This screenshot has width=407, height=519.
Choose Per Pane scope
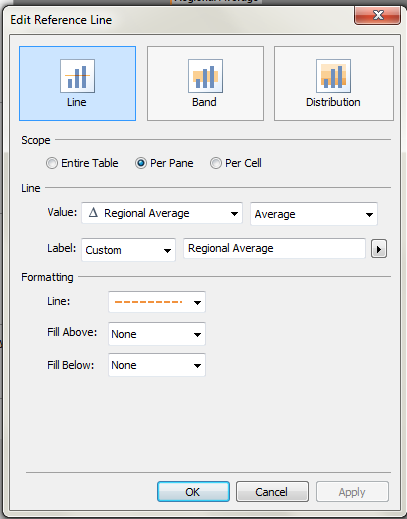click(x=164, y=163)
